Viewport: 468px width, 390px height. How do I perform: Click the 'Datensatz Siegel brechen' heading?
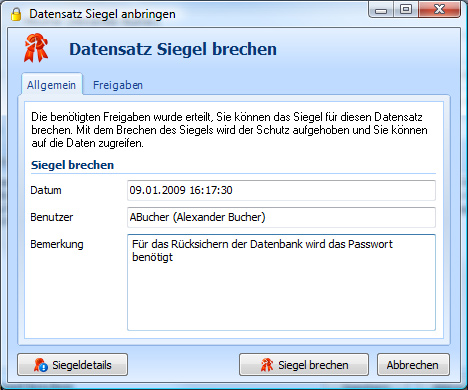(x=173, y=49)
